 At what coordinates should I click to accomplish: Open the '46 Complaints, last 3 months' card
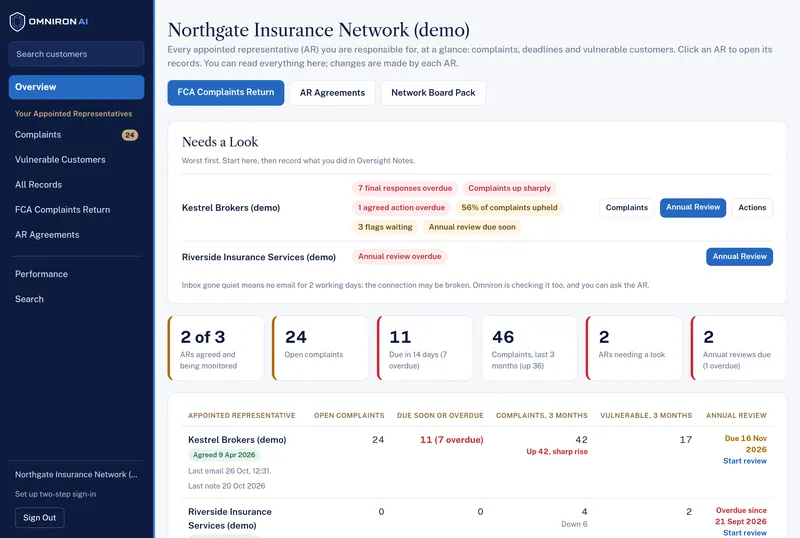coord(530,348)
